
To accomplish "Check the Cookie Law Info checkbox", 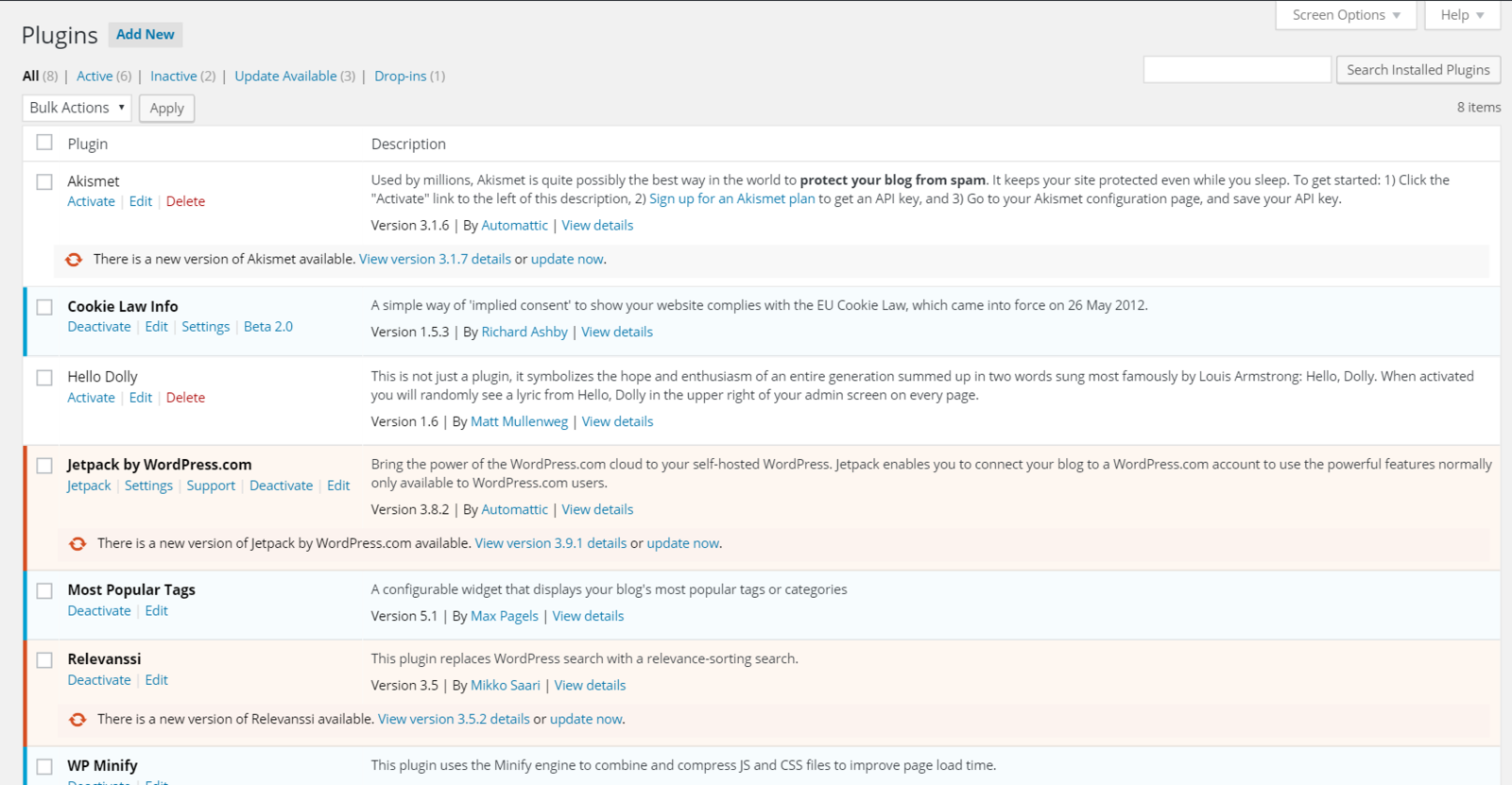I will point(44,307).
